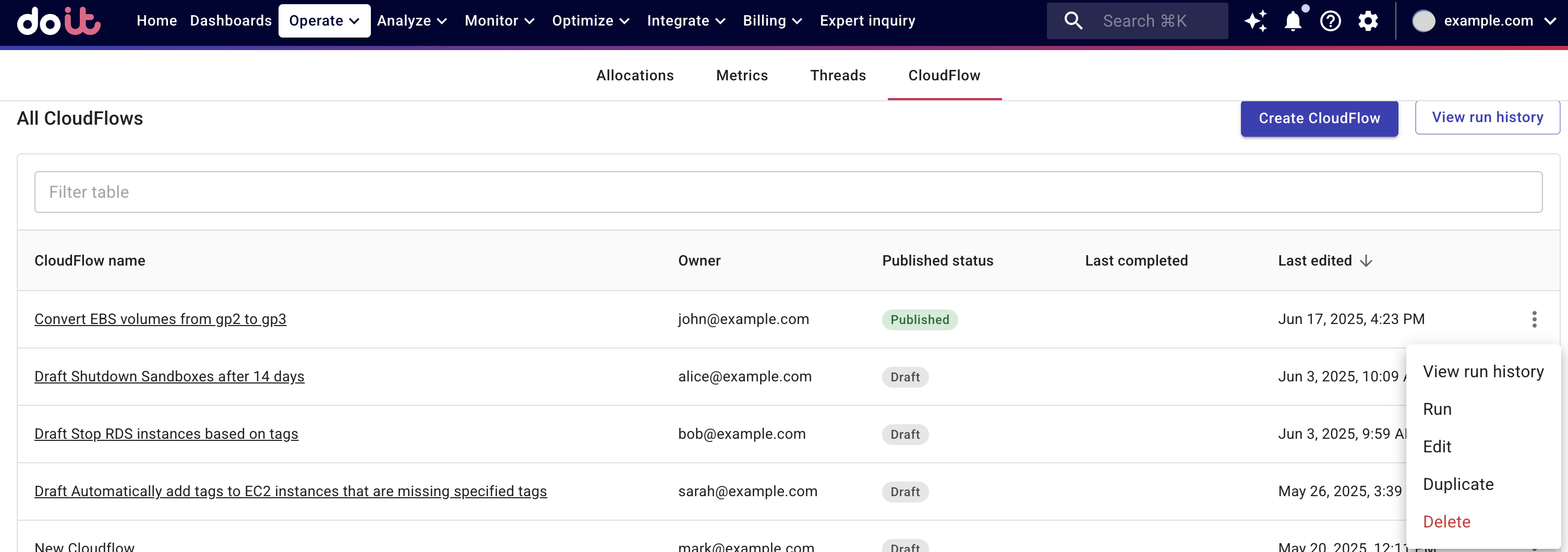Image resolution: width=1568 pixels, height=552 pixels.
Task: Choose Duplicate in the context menu
Action: [x=1483, y=485]
